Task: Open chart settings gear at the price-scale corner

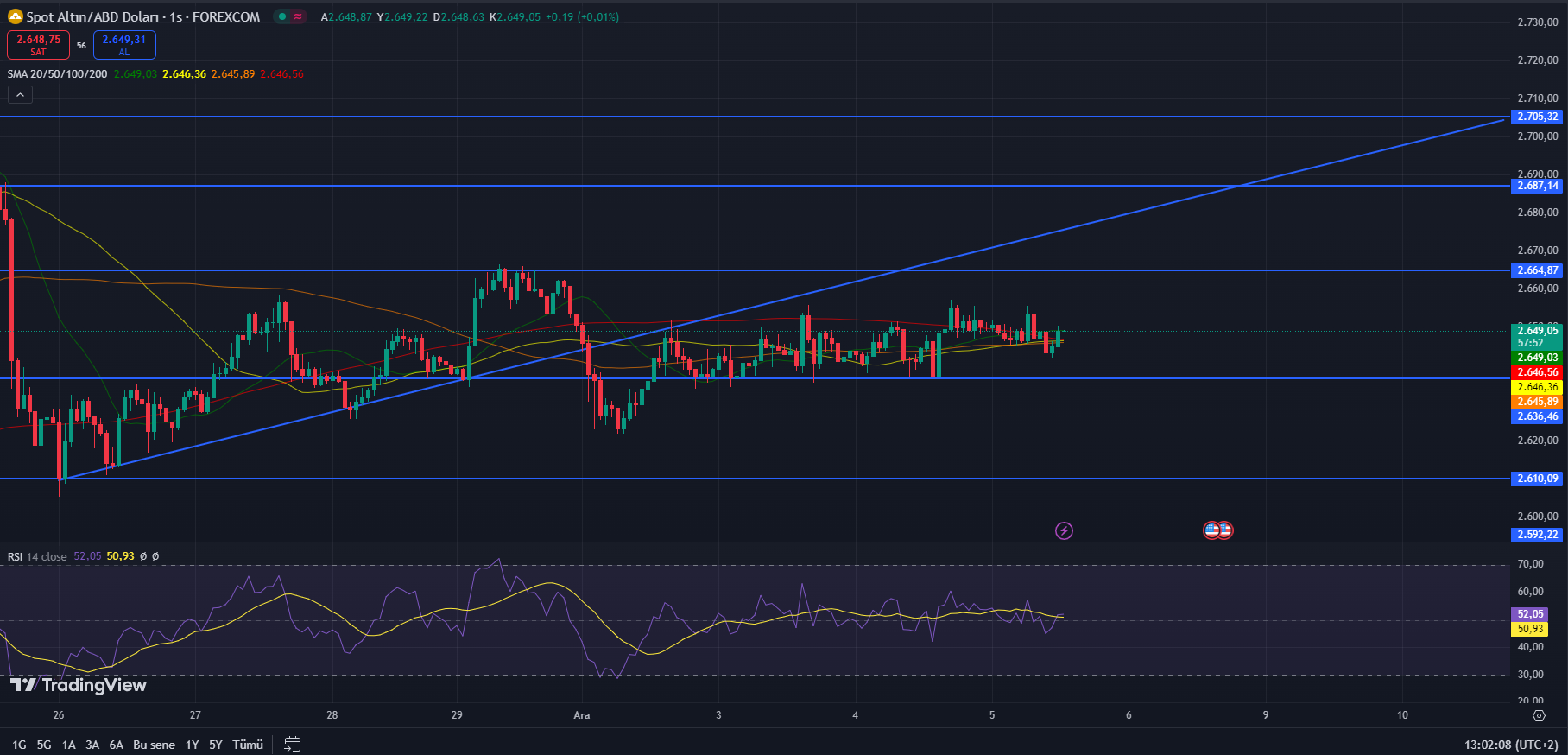Action: [1539, 715]
